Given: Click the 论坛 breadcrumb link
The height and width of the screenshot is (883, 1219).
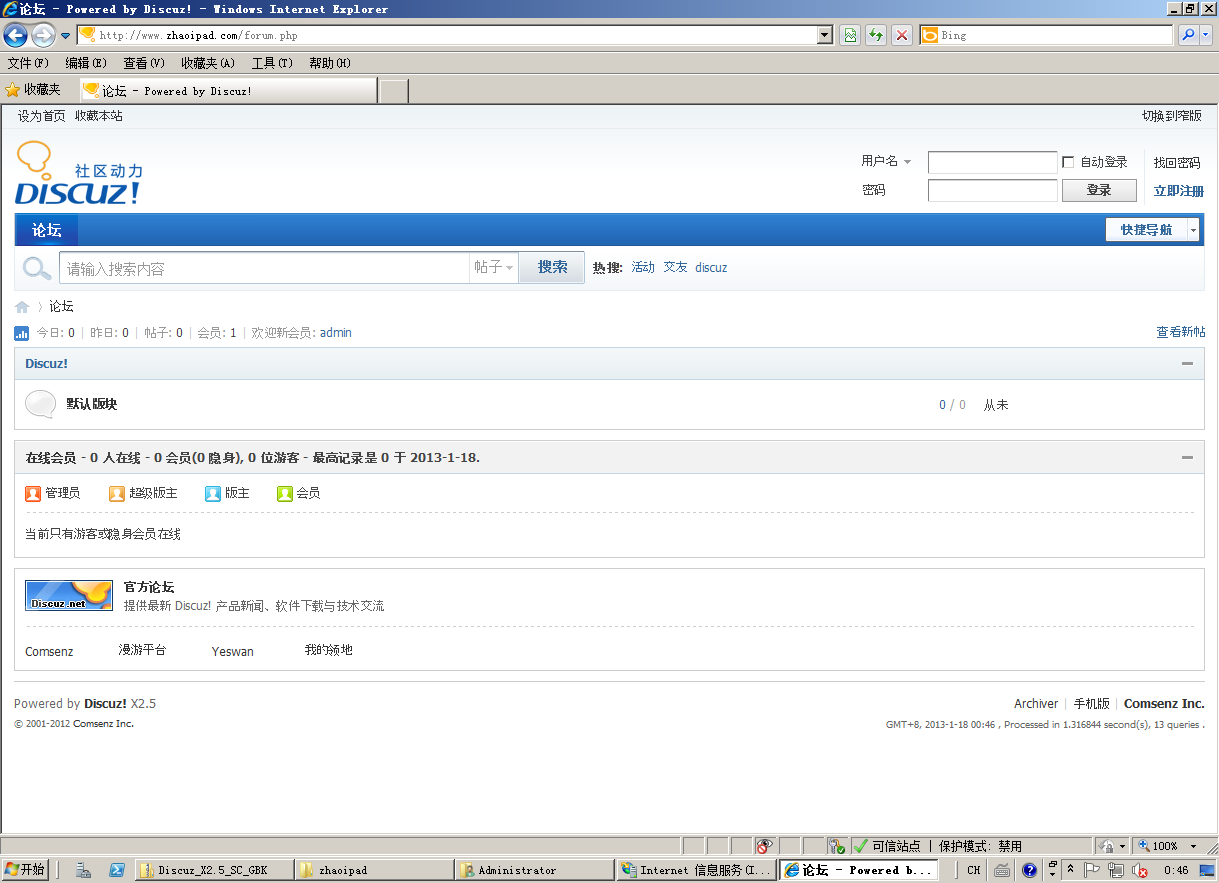Looking at the screenshot, I should pos(62,307).
